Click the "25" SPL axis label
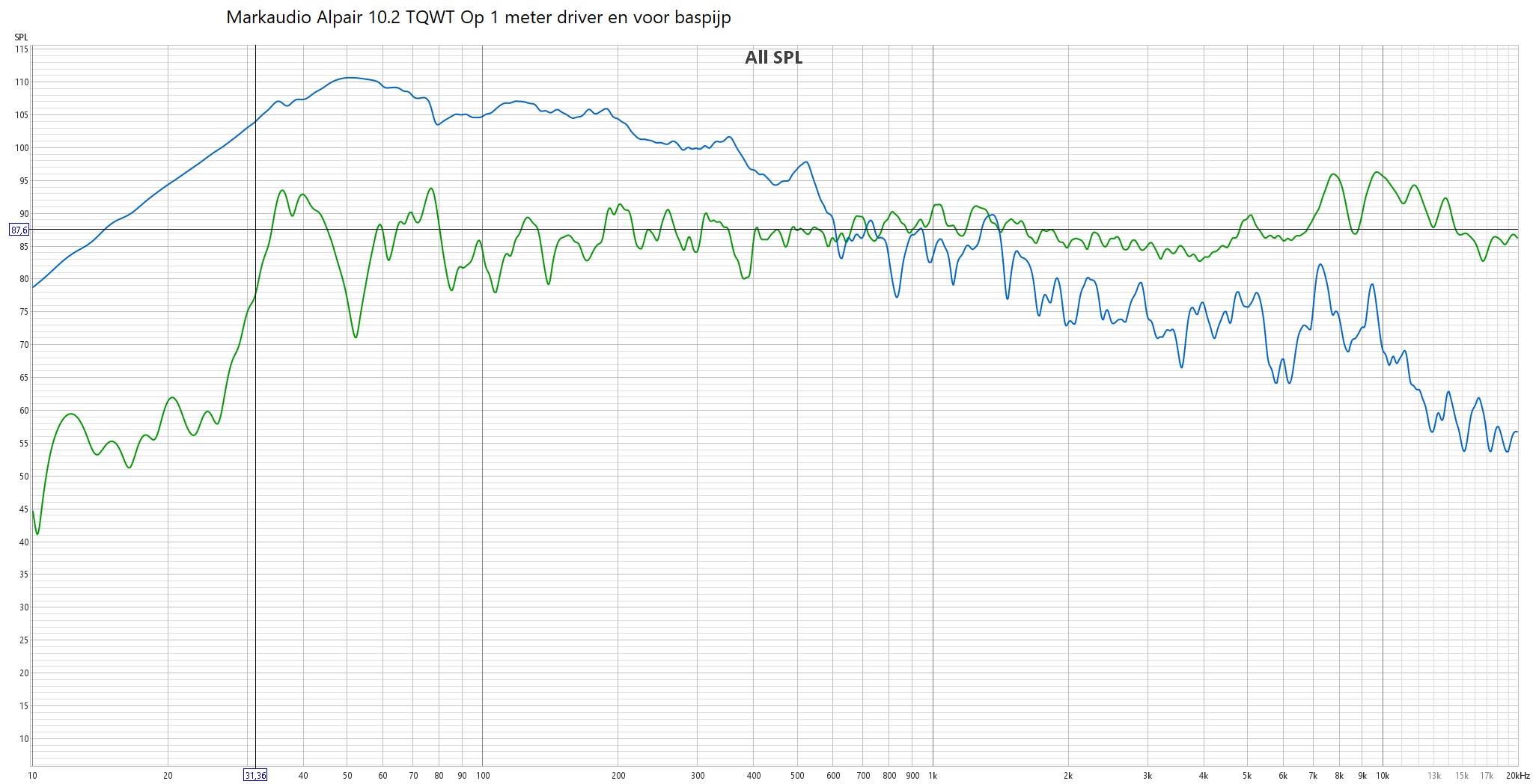 [24, 640]
